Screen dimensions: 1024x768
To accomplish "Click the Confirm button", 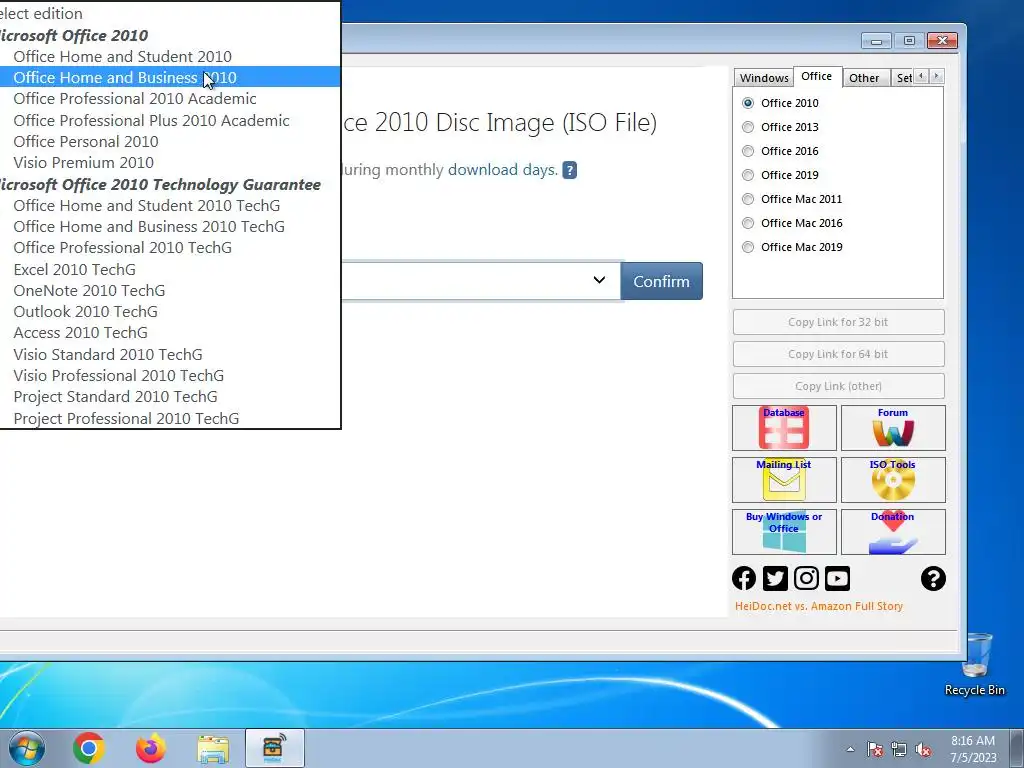I will click(x=662, y=281).
